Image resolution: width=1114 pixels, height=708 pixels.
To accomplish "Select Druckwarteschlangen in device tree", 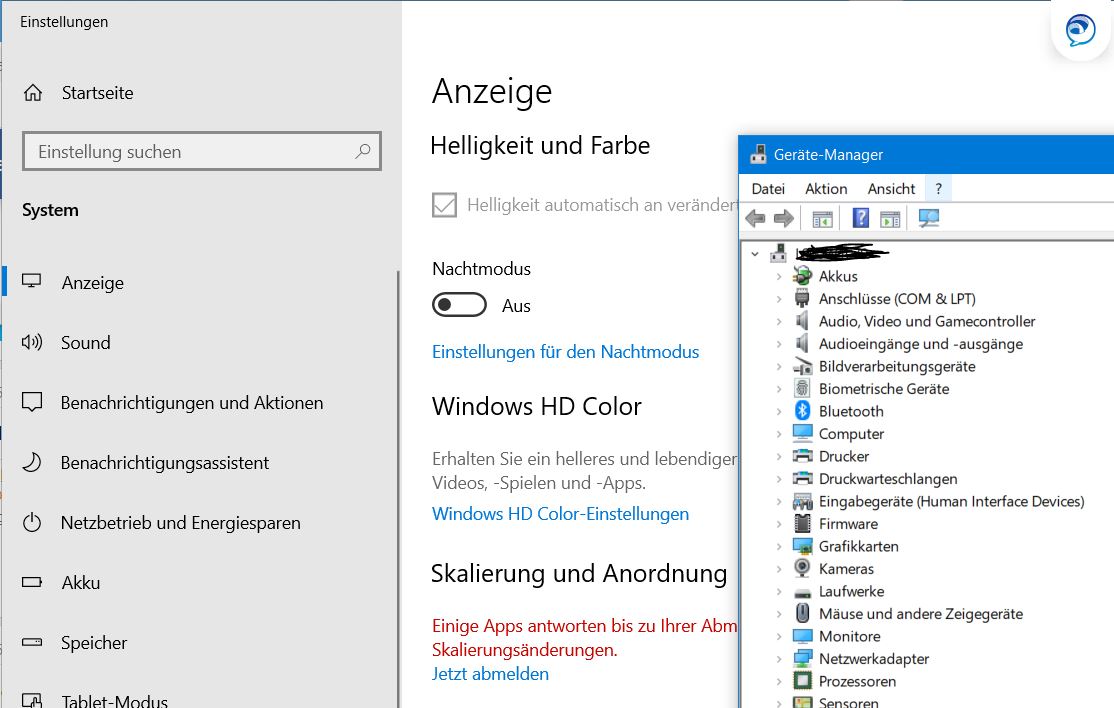I will click(888, 479).
